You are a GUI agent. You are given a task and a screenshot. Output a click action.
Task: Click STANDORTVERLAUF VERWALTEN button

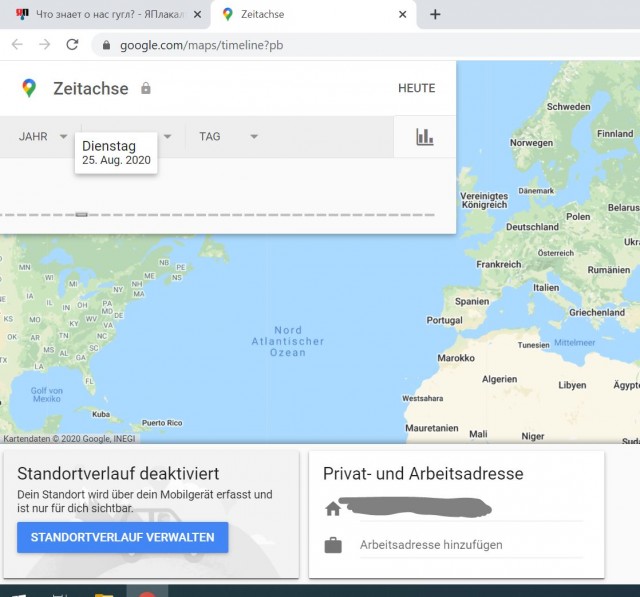point(122,537)
